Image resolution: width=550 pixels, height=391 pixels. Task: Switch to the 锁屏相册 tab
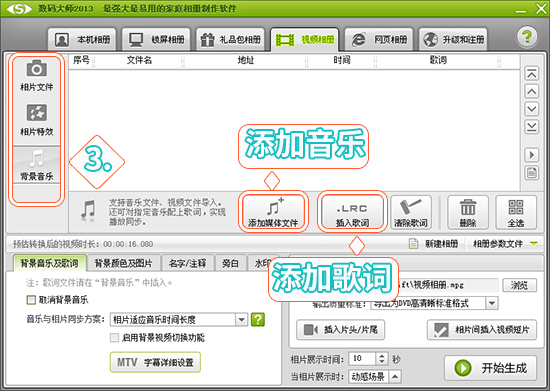(x=156, y=40)
